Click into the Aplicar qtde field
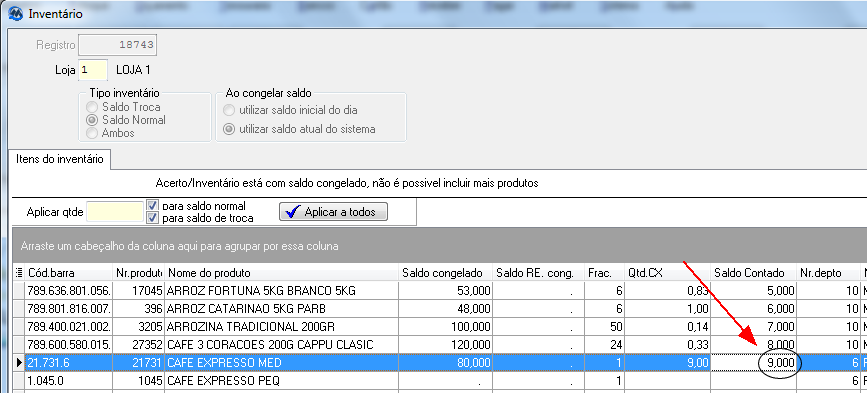Image resolution: width=867 pixels, height=393 pixels. pyautogui.click(x=115, y=212)
